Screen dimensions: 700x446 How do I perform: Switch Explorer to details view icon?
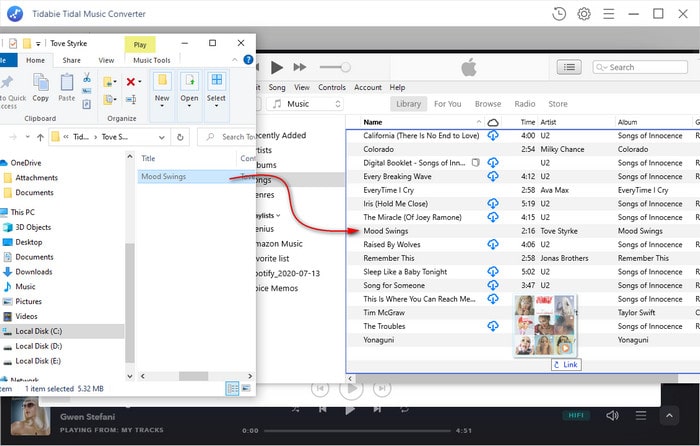(233, 388)
